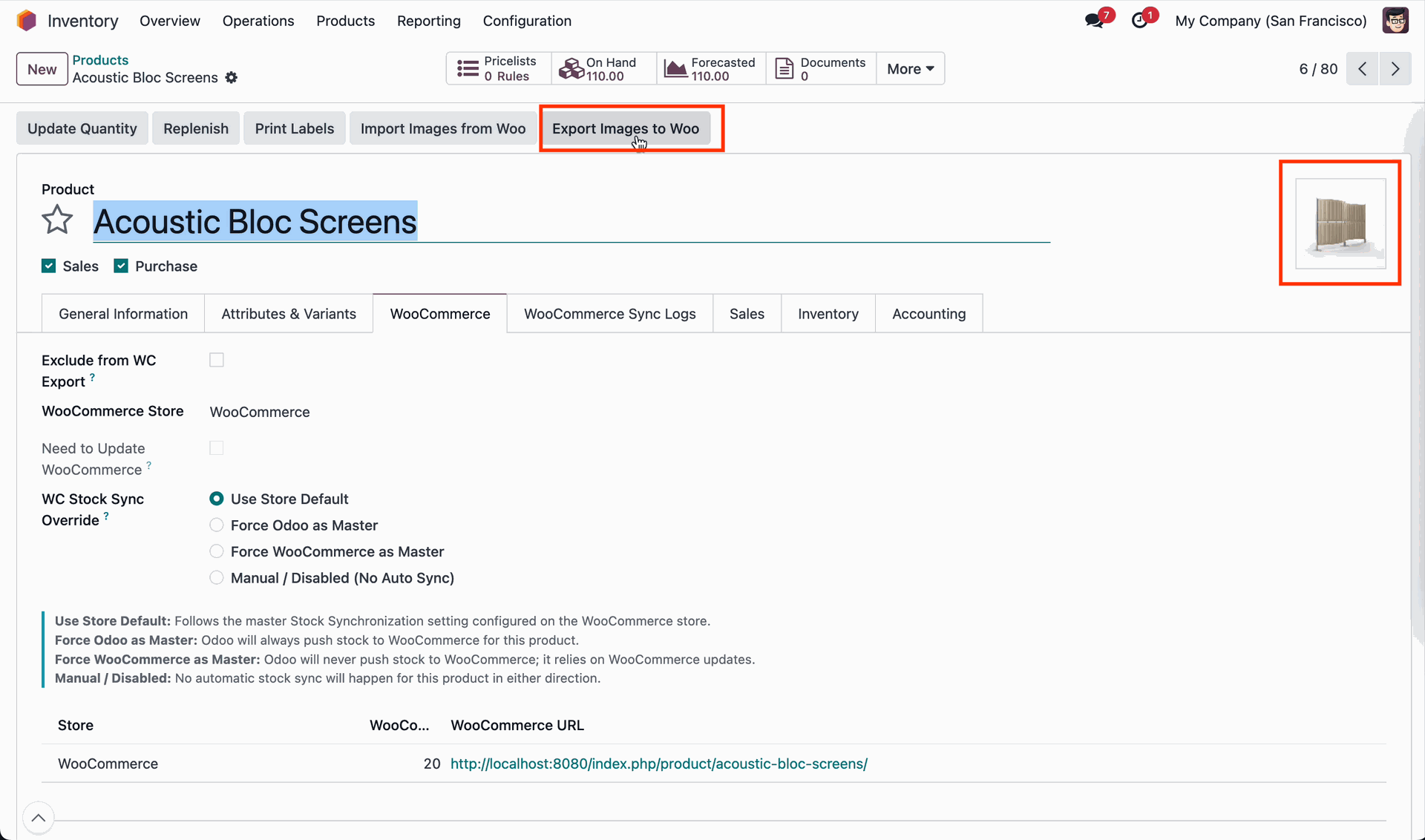Expand the More dropdown
The image size is (1425, 840).
pos(910,68)
